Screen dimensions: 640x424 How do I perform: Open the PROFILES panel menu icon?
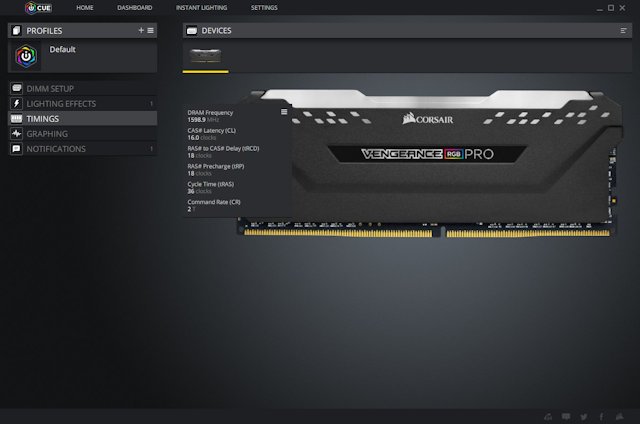[151, 30]
